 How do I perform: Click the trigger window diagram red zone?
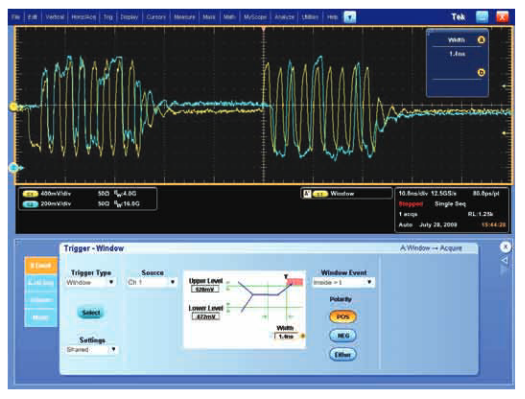tap(295, 282)
